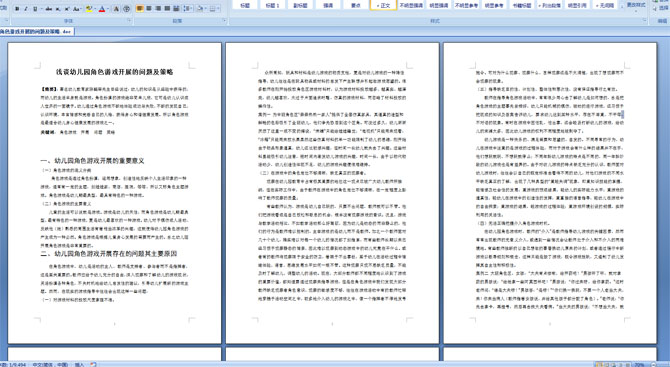Viewport: 670px width, 367px height.
Task: Toggle italic formatting in the ribbon
Action: coord(26,9)
